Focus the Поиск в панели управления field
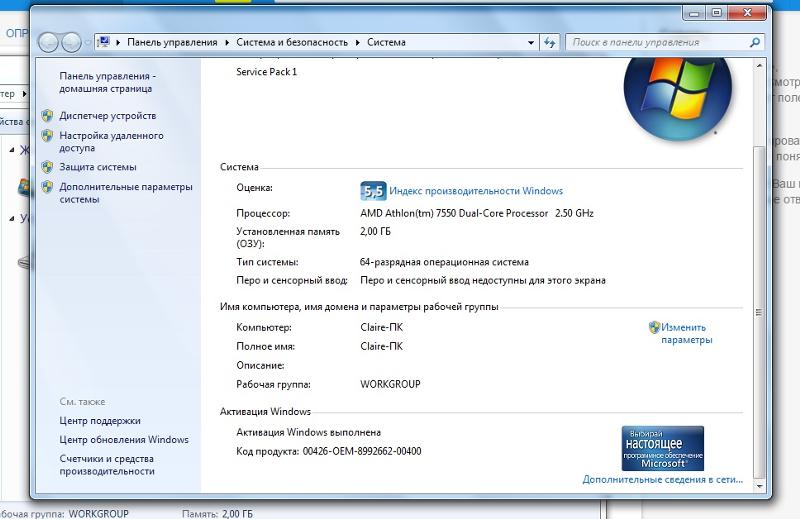Screen dimensions: 800x519 pyautogui.click(x=657, y=42)
